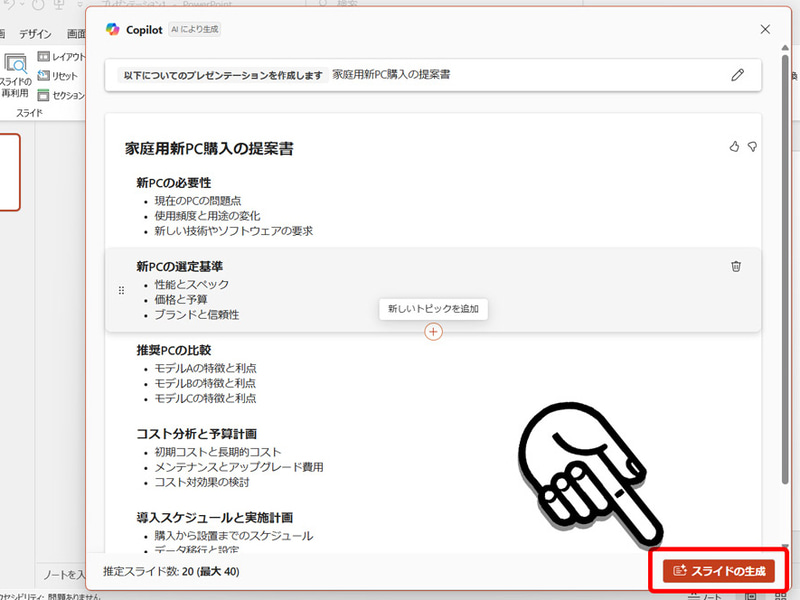Click the dialog's vertical scrollbar thumb
The height and width of the screenshot is (600, 800).
[785, 269]
